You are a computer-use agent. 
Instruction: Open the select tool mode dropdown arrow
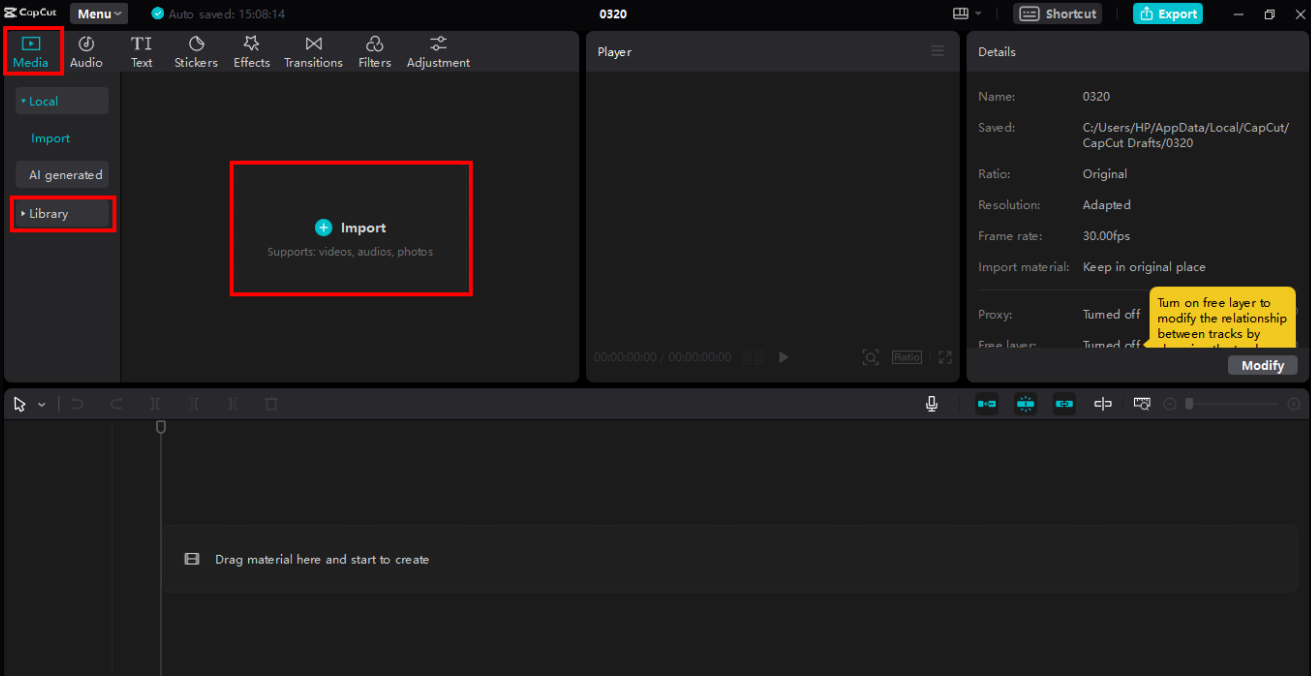click(42, 404)
